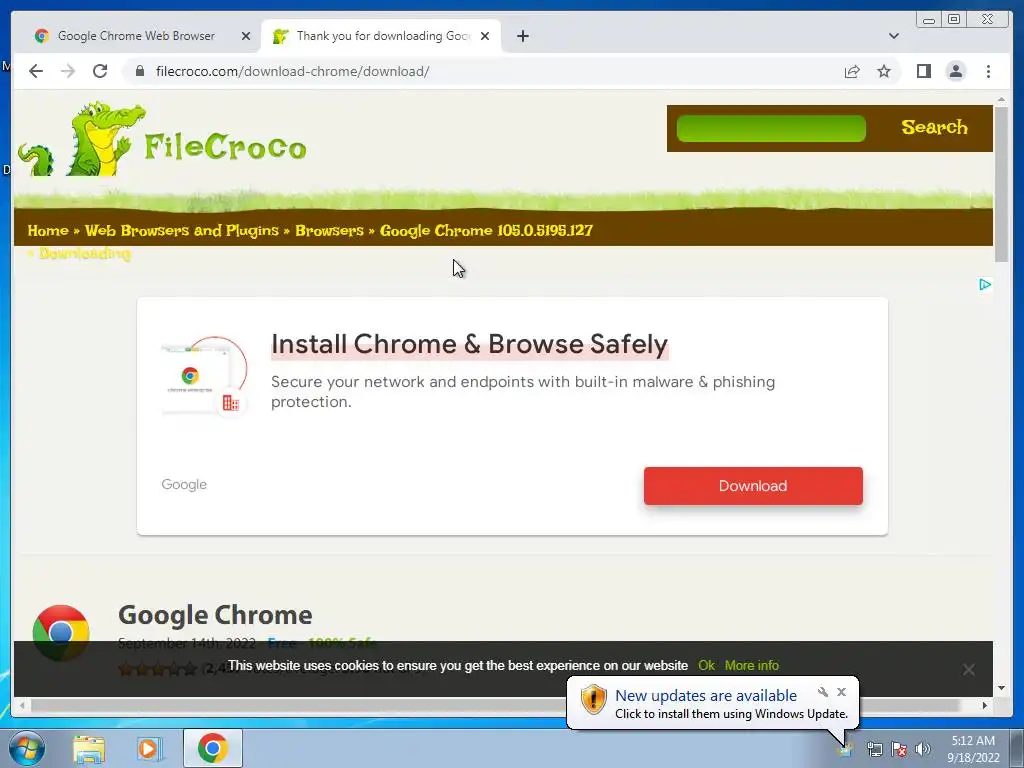
Task: Expand the tab search chevron
Action: point(893,36)
